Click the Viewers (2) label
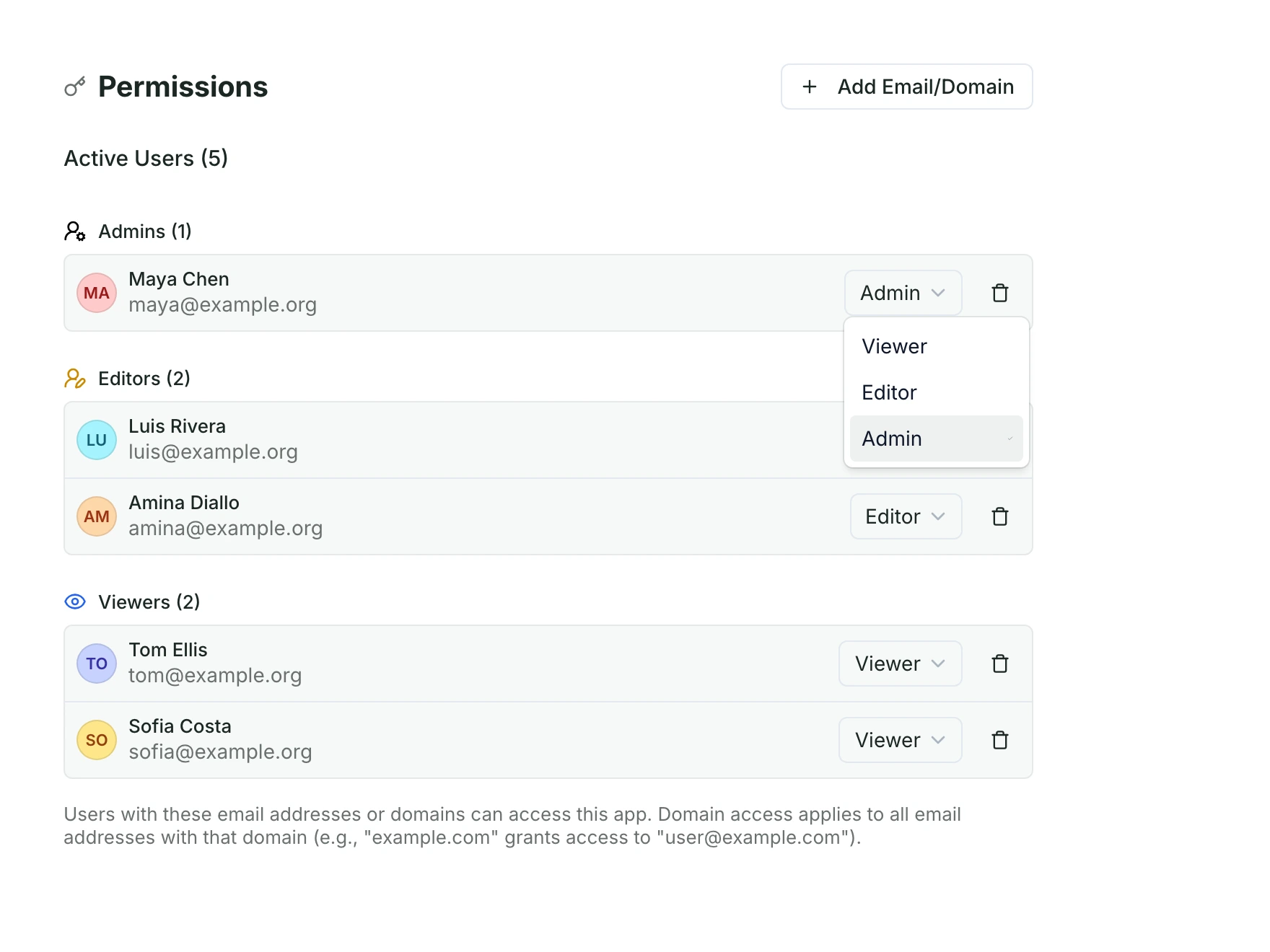Viewport: 1270px width, 952px height. click(149, 602)
